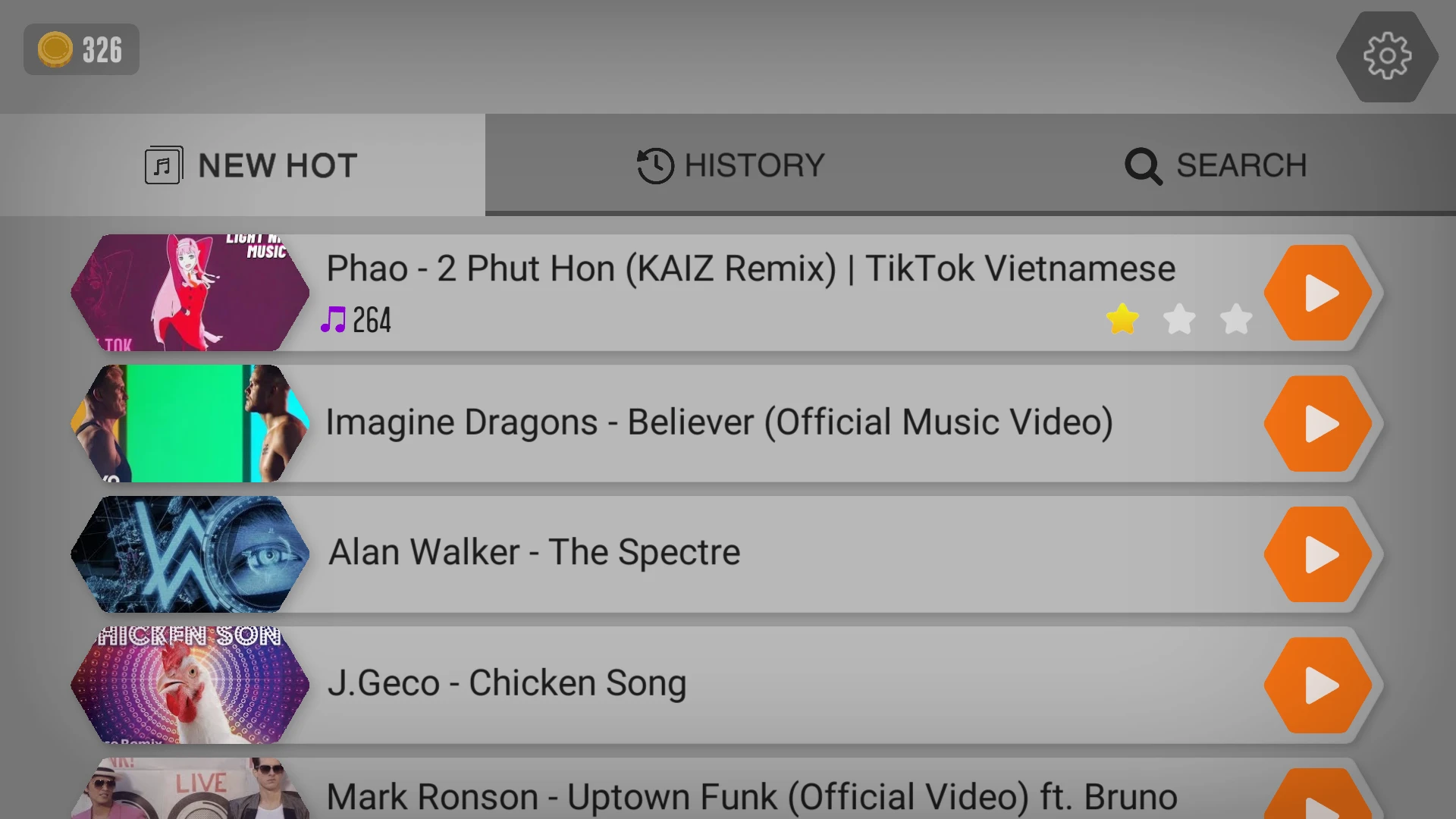Choose the Chicken Song rooster thumbnail
This screenshot has height=819, width=1456.
pos(190,686)
